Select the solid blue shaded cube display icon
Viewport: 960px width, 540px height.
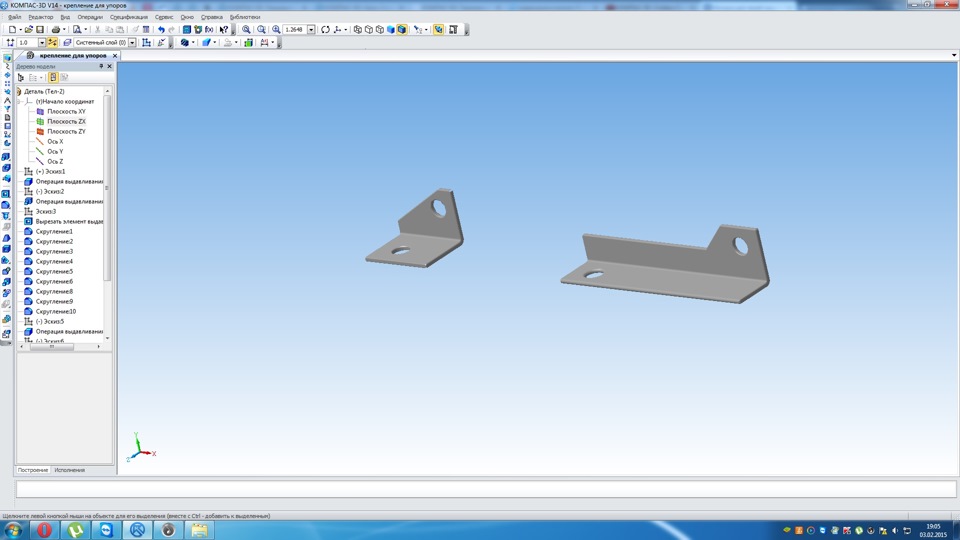click(x=391, y=29)
